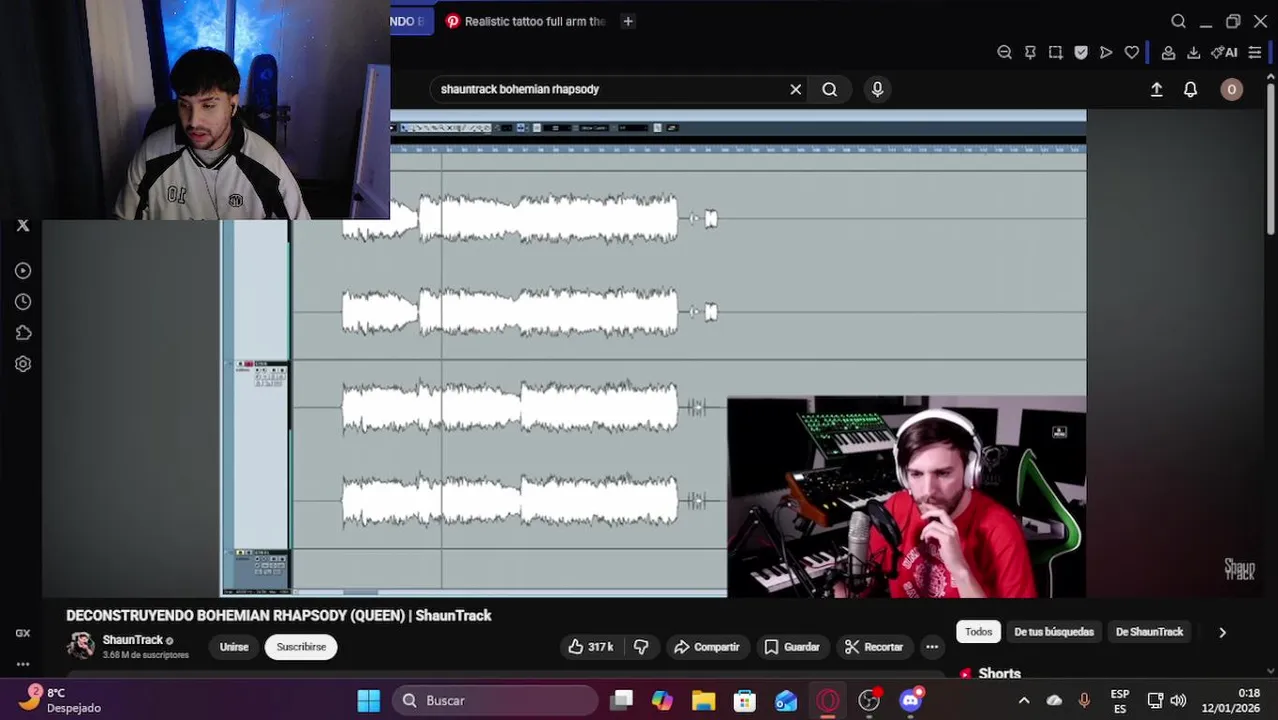Screen dimensions: 1278x720
Task: Open X (Twitter) in Opera sidebar
Action: pyautogui.click(x=23, y=226)
